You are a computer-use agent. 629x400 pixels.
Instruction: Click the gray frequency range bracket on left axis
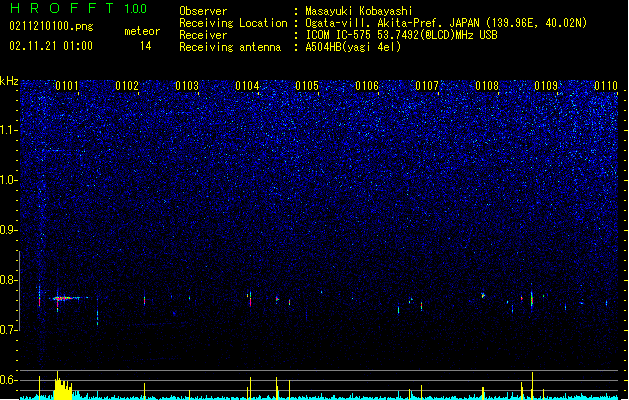[x=19, y=291]
